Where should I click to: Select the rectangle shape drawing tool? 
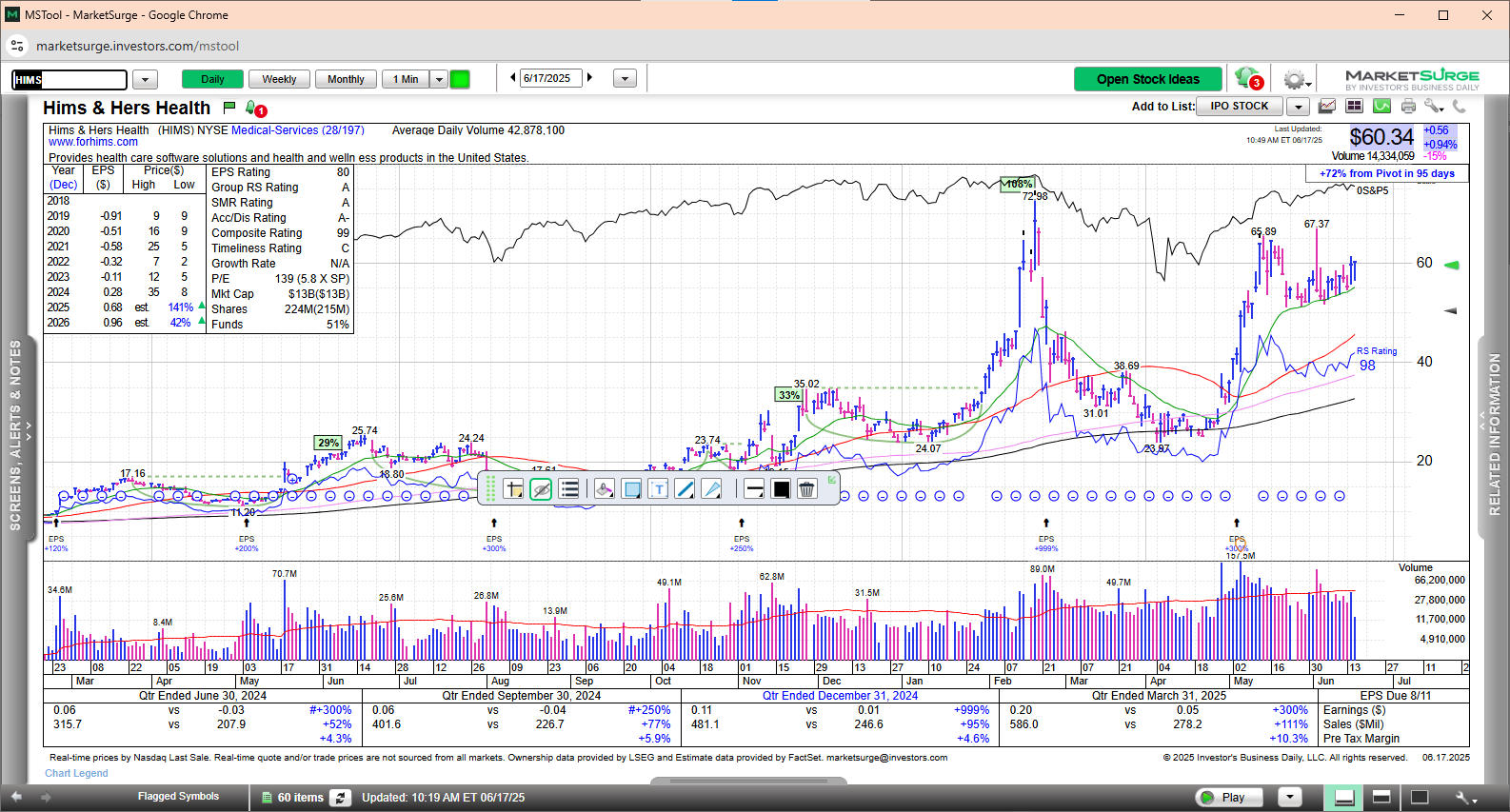click(x=630, y=489)
